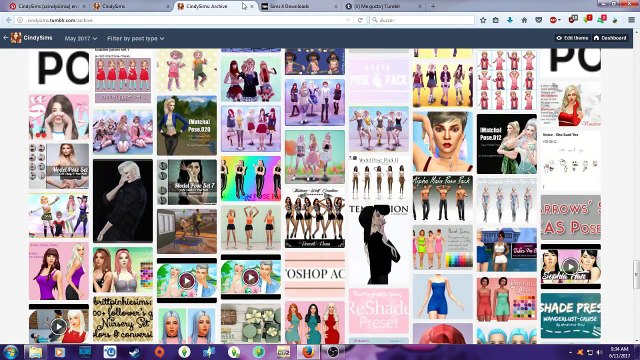Click the URL address bar

point(184,20)
